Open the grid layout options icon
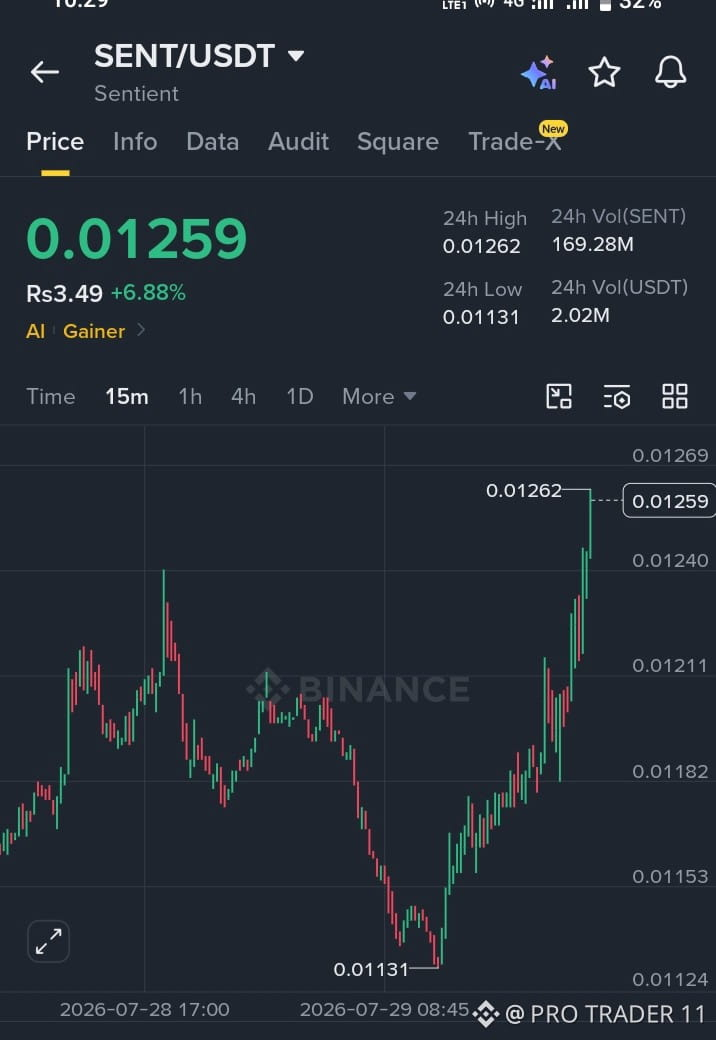 pyautogui.click(x=675, y=397)
